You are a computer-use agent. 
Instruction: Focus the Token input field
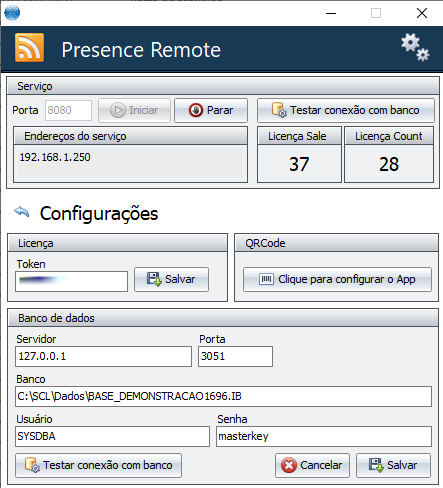71,281
